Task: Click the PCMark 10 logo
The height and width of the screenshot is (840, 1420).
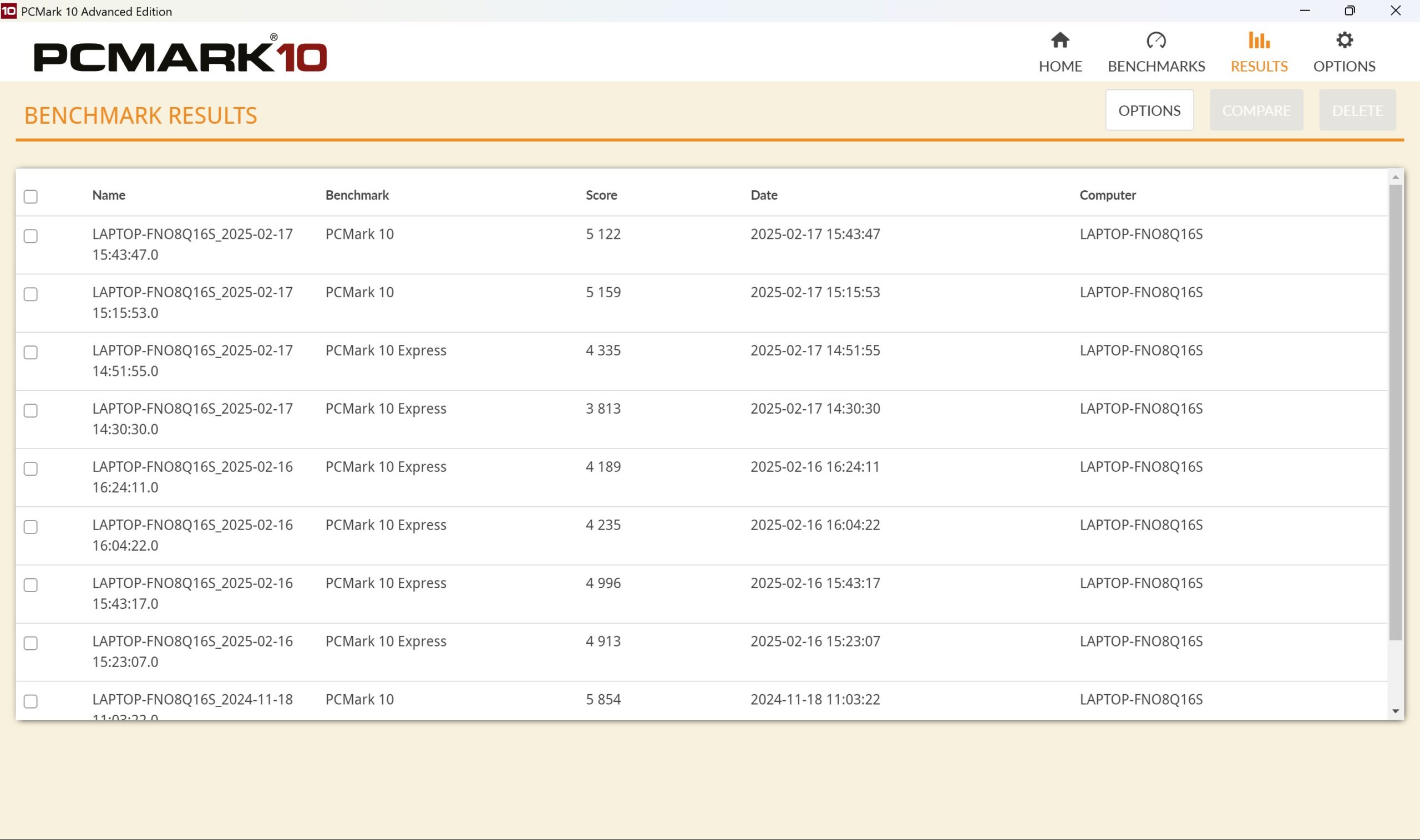Action: (180, 55)
